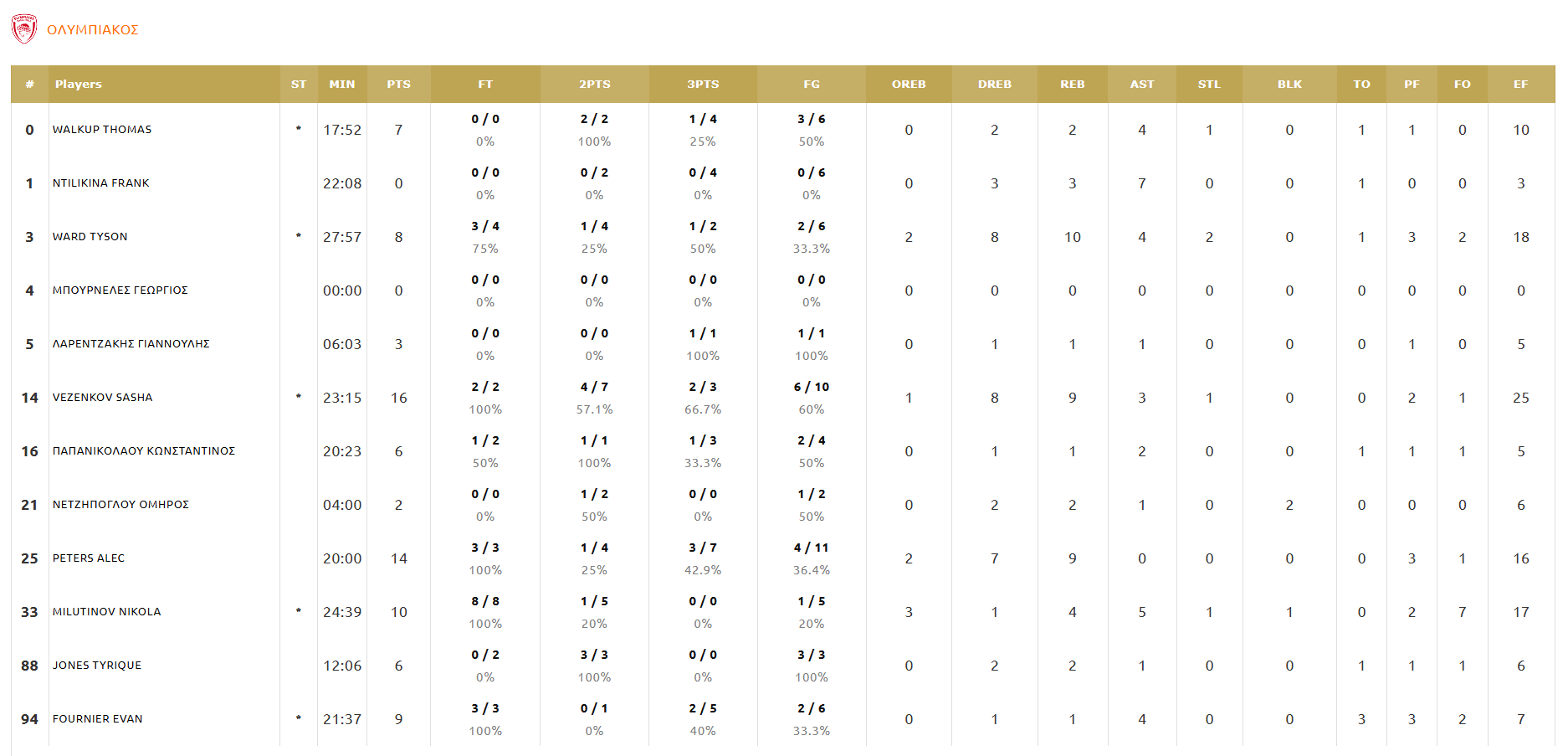Select player MILUTINOV NIKOLA

tap(106, 612)
